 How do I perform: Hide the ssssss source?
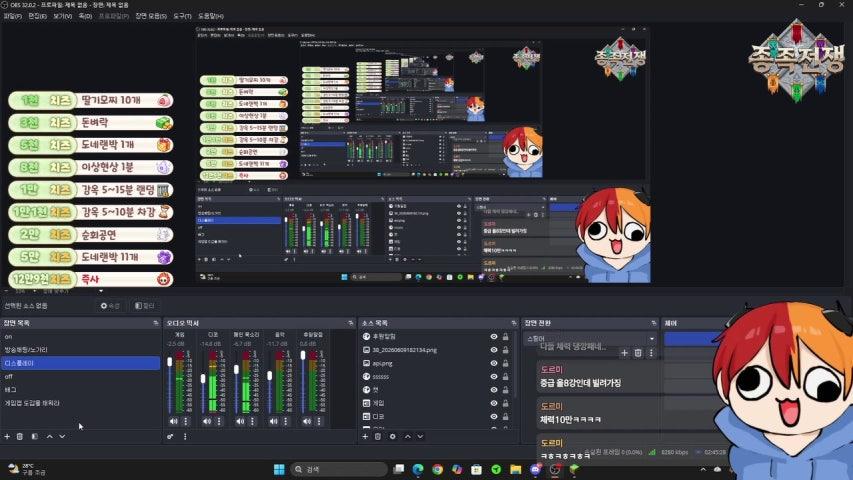(494, 377)
